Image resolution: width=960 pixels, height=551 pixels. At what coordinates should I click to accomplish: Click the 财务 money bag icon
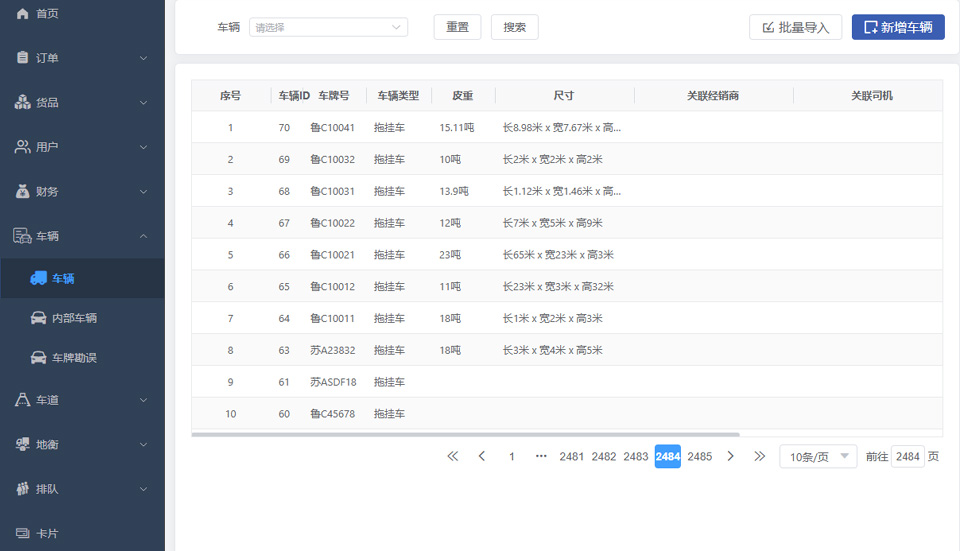coord(23,191)
